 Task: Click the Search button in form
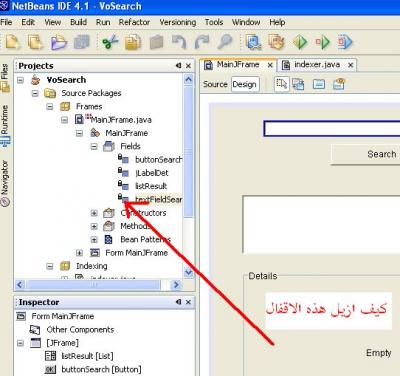(366, 154)
